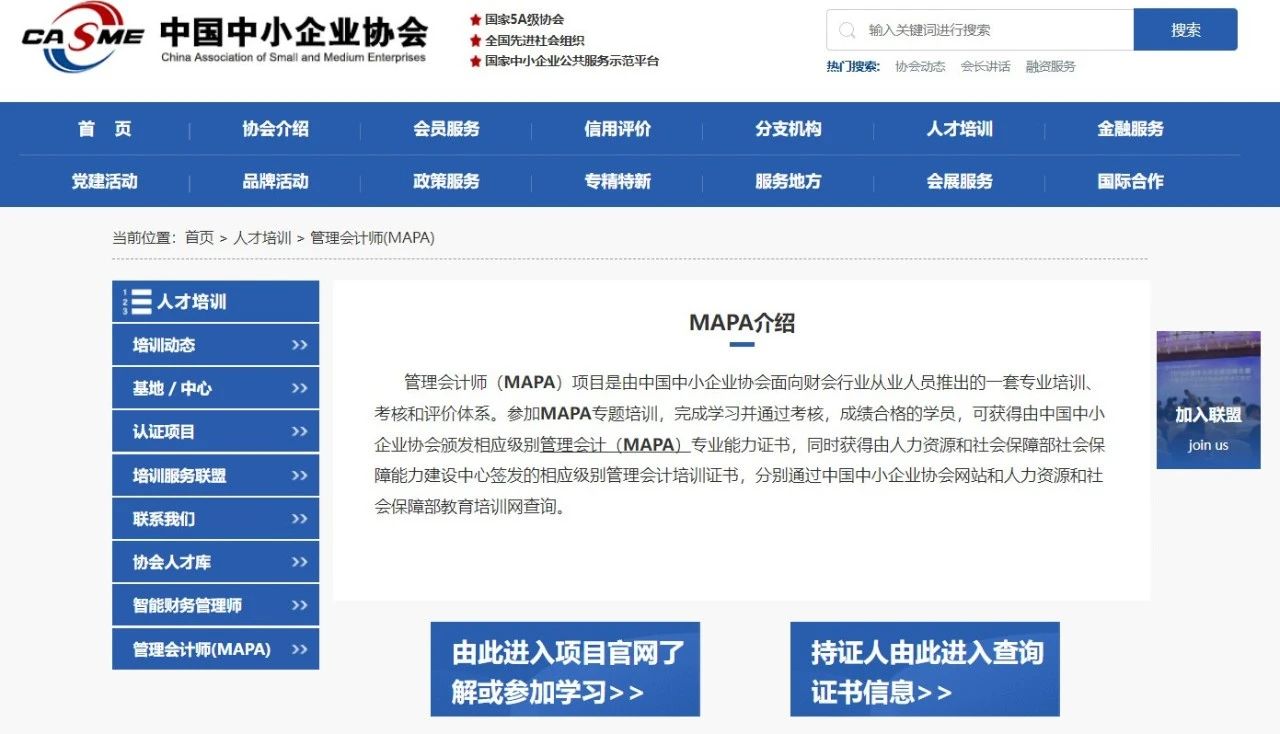Expand the 协会人才库 chevron arrows
Viewport: 1280px width, 734px height.
click(299, 562)
